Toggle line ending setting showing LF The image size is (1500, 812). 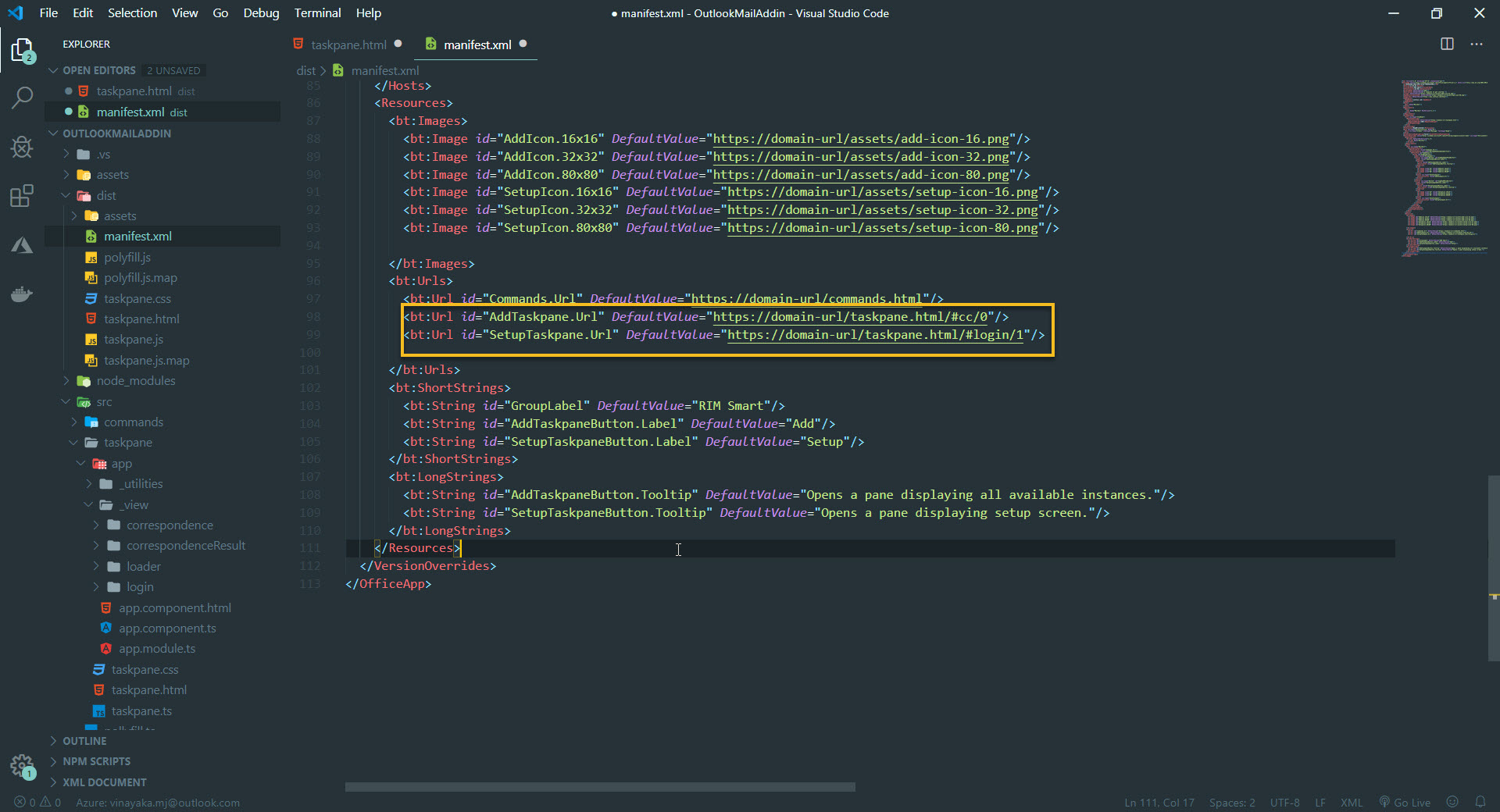coord(1320,802)
